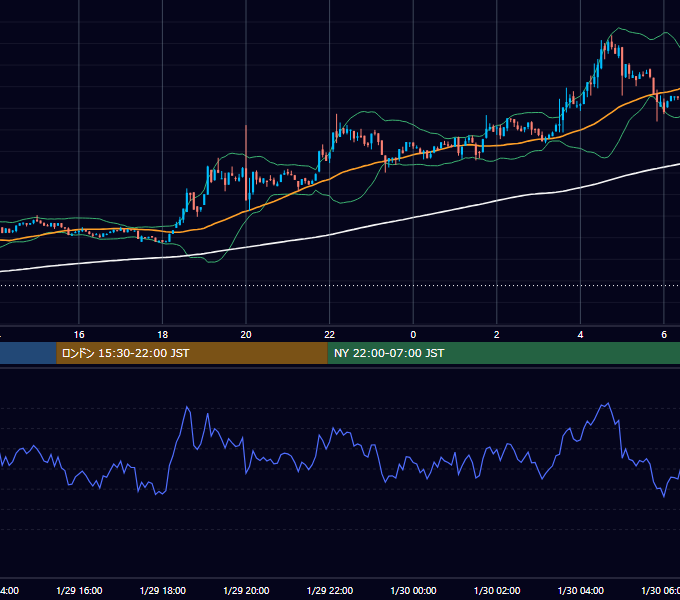Click the tall red candle wick at 20:00
680x600 pixels.
(x=246, y=163)
